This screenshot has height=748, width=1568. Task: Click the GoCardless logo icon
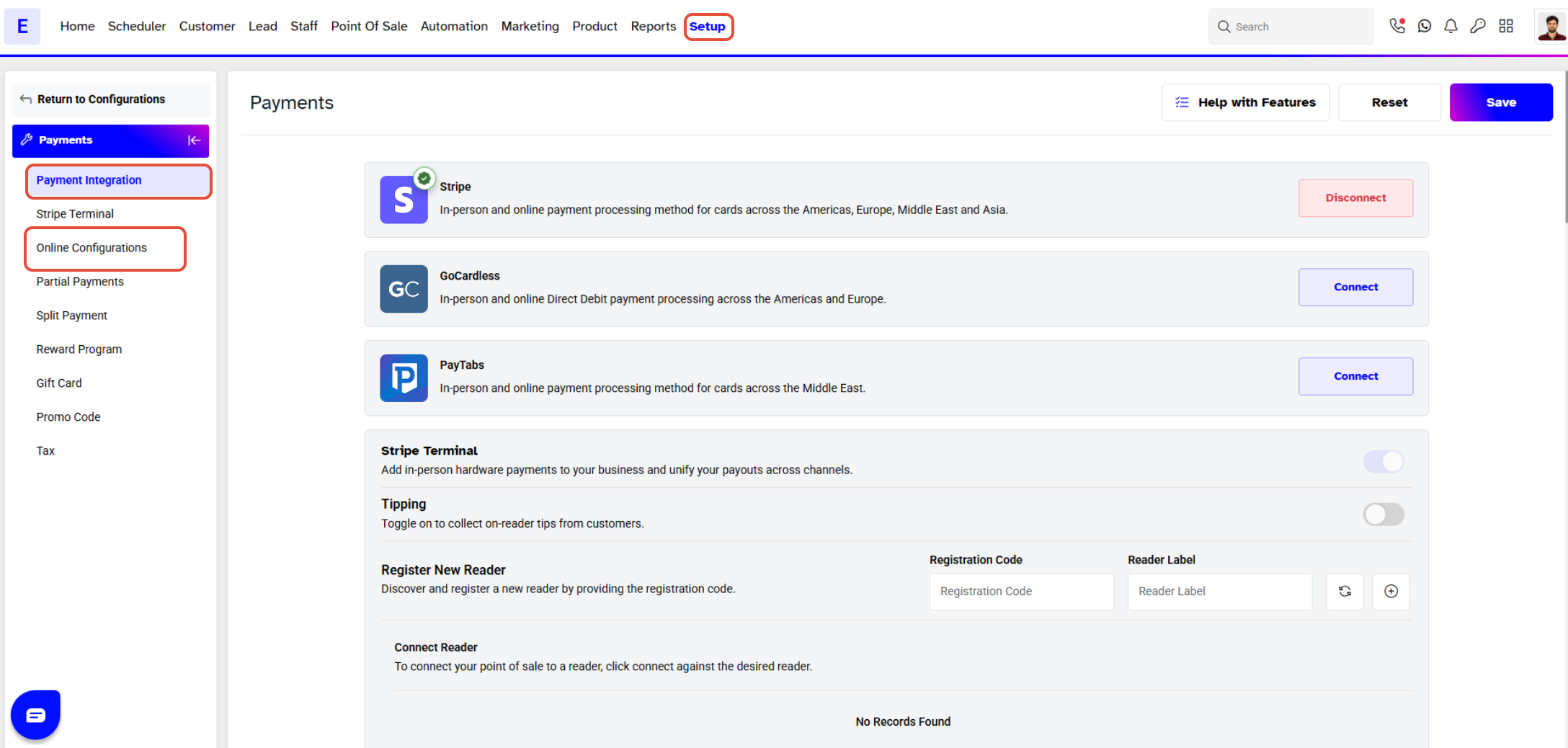point(404,289)
